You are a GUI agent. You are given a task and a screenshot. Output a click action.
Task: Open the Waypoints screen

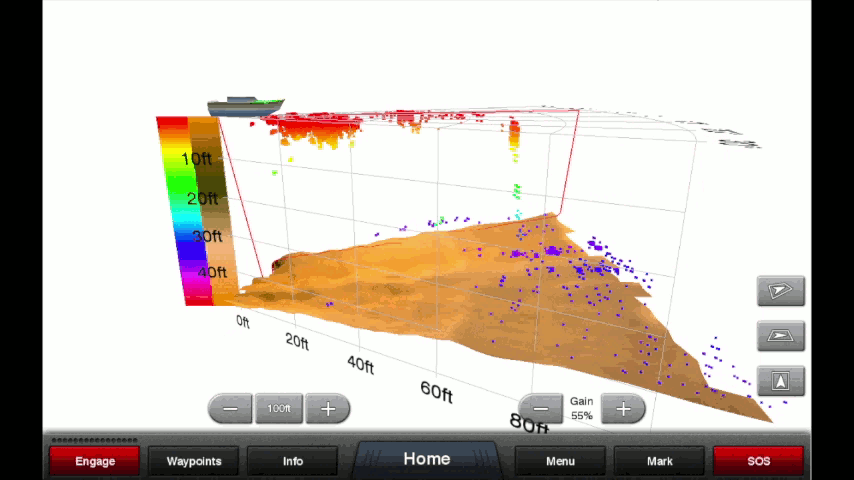coord(194,461)
